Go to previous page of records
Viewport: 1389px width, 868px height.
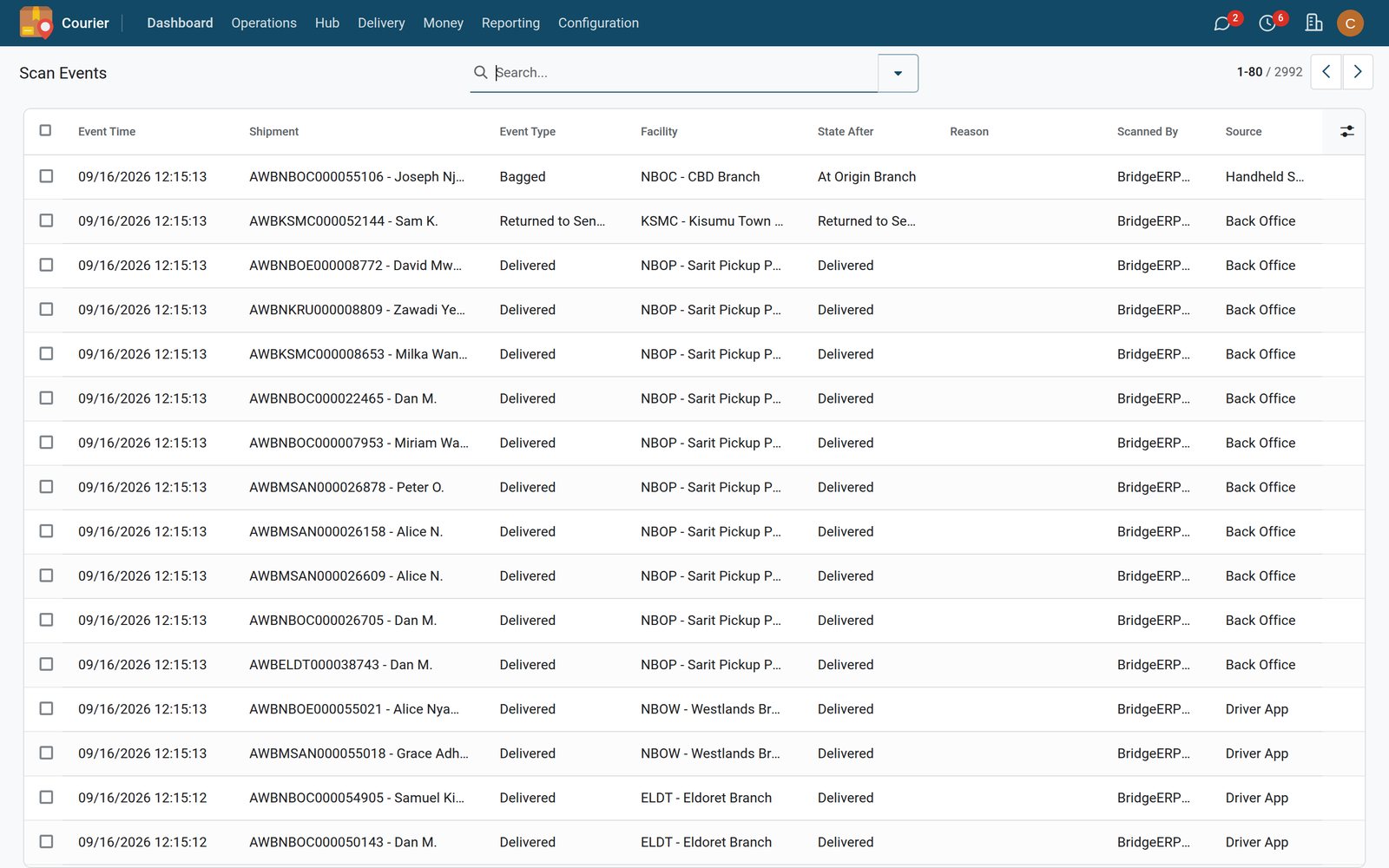1326,72
